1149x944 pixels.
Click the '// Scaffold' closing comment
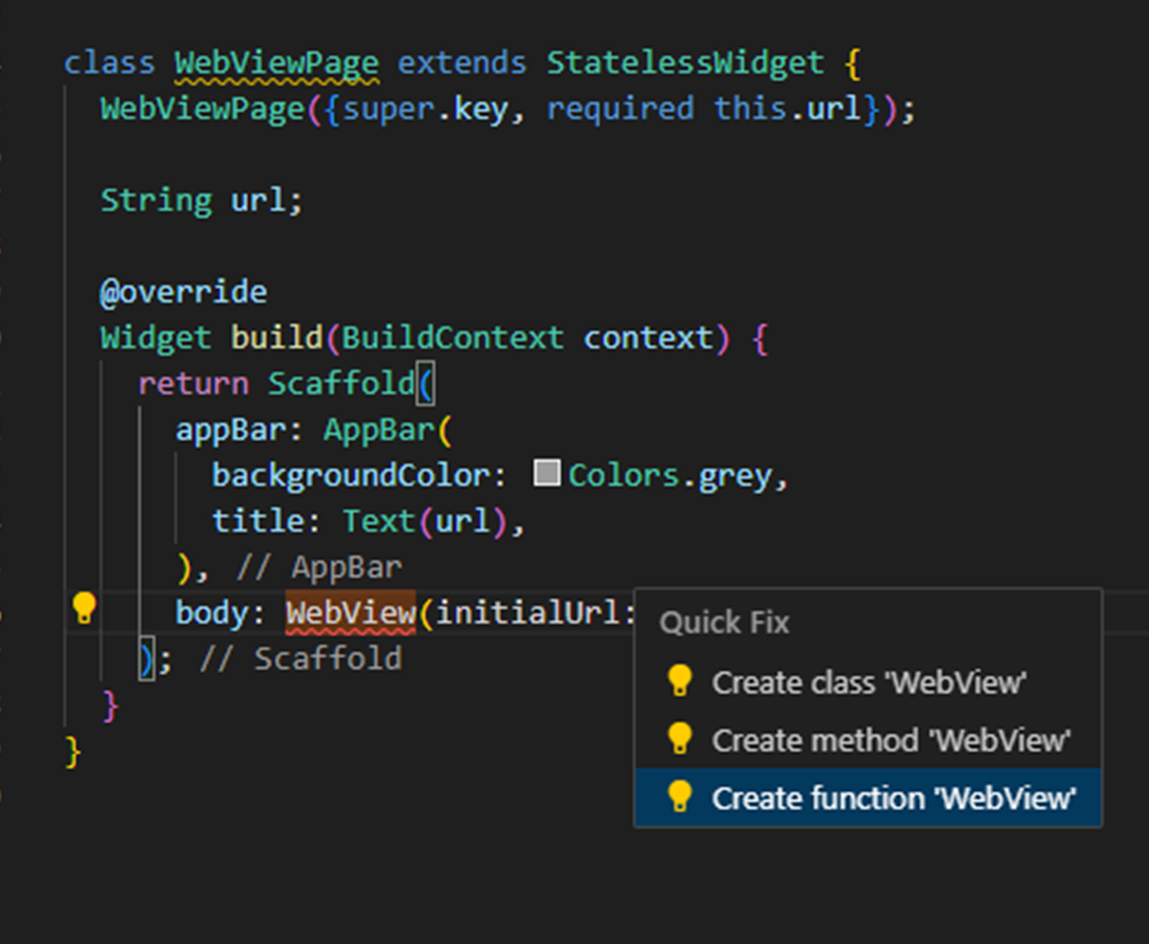300,658
